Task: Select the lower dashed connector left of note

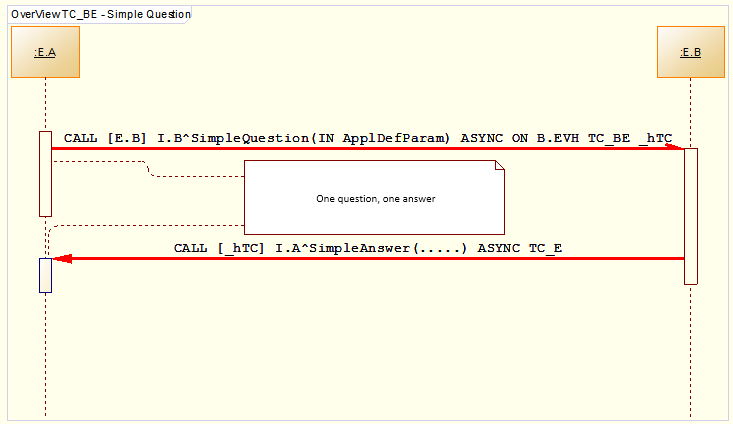Action: tap(150, 225)
